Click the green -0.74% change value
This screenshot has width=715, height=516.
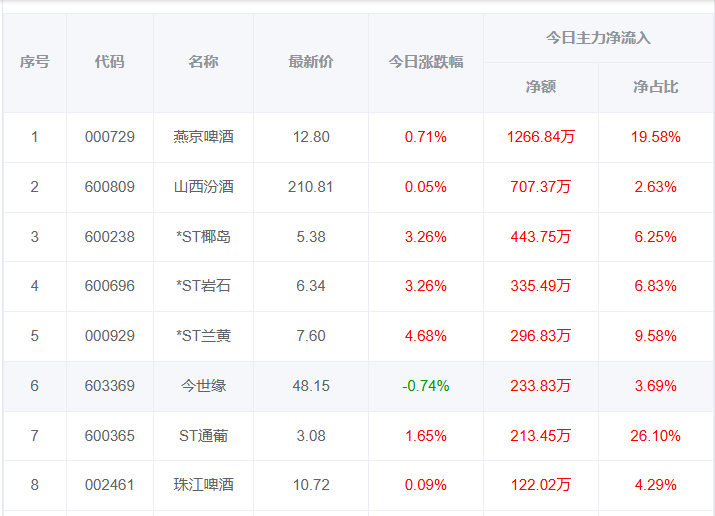[x=426, y=386]
